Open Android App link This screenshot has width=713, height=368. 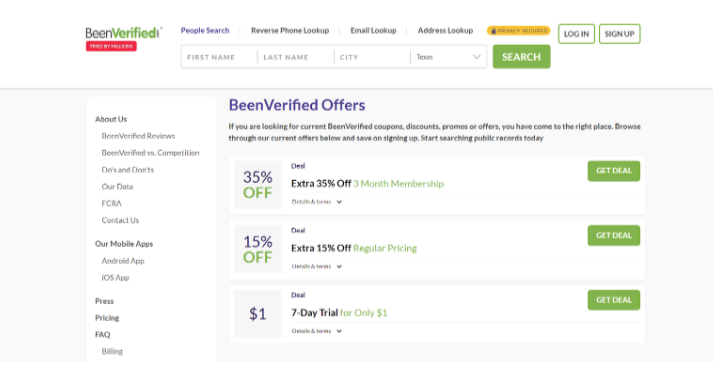coord(123,261)
